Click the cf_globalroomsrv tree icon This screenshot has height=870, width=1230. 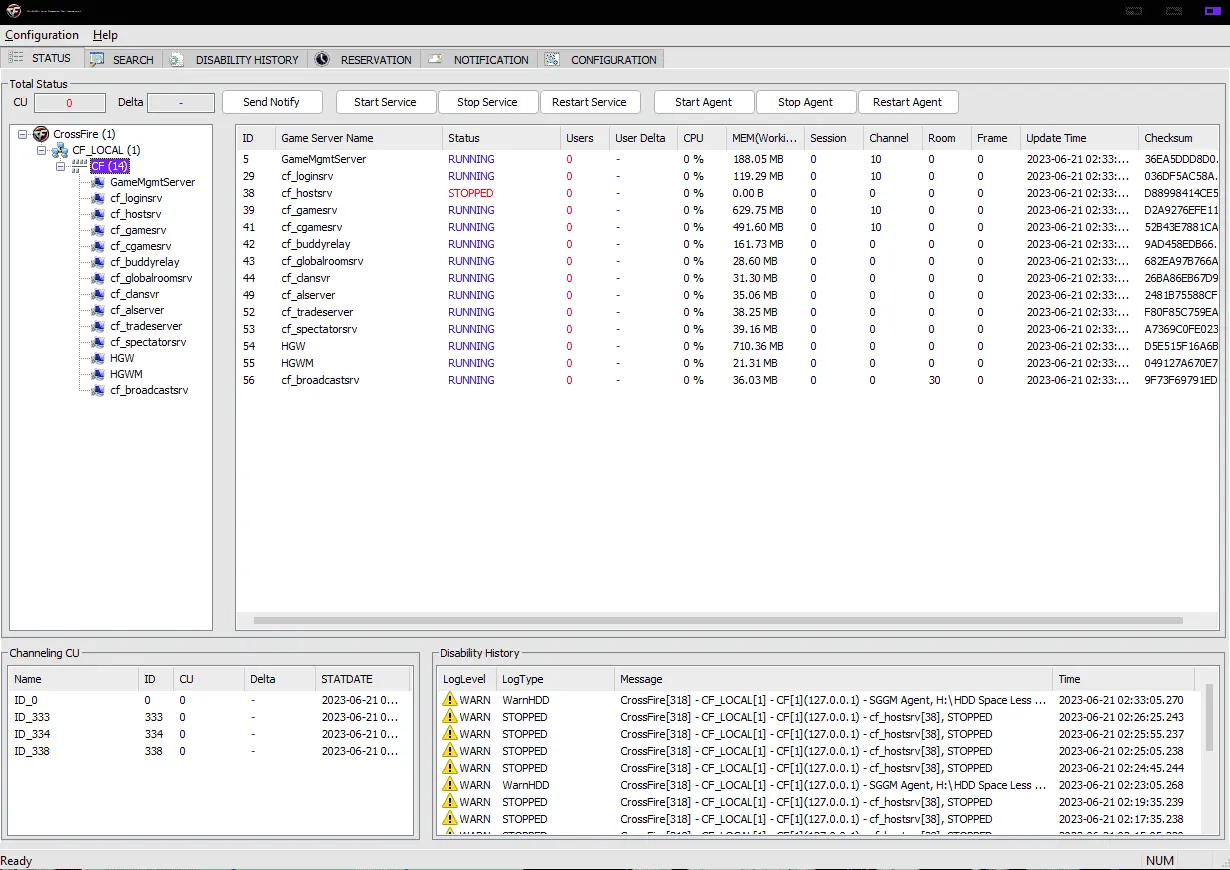pos(98,278)
